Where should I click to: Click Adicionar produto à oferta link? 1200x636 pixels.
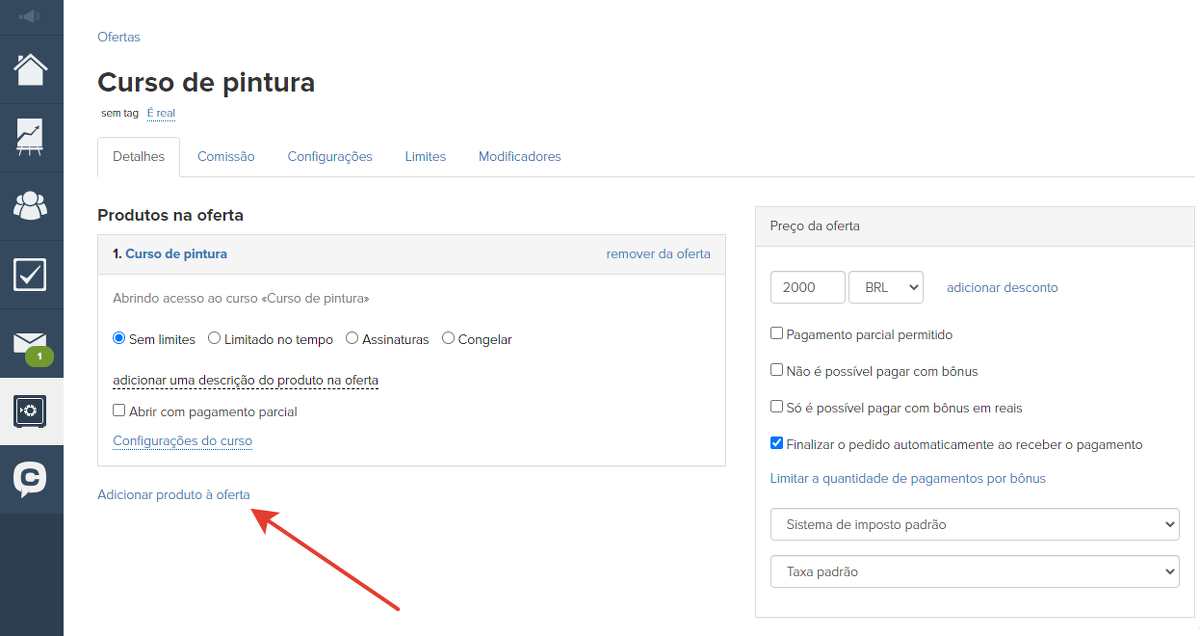click(173, 494)
